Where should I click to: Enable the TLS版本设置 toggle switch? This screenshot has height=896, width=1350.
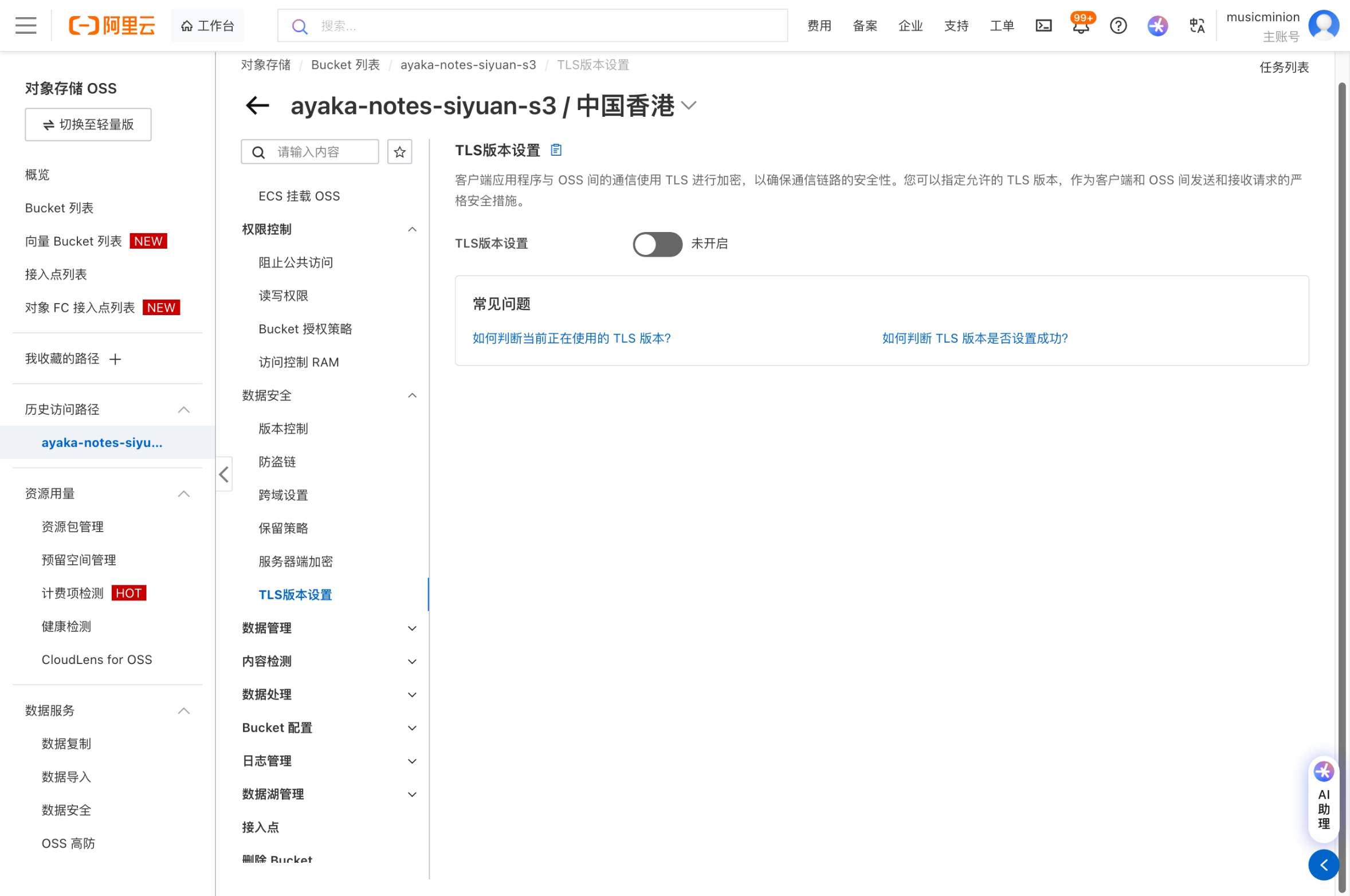[x=657, y=244]
